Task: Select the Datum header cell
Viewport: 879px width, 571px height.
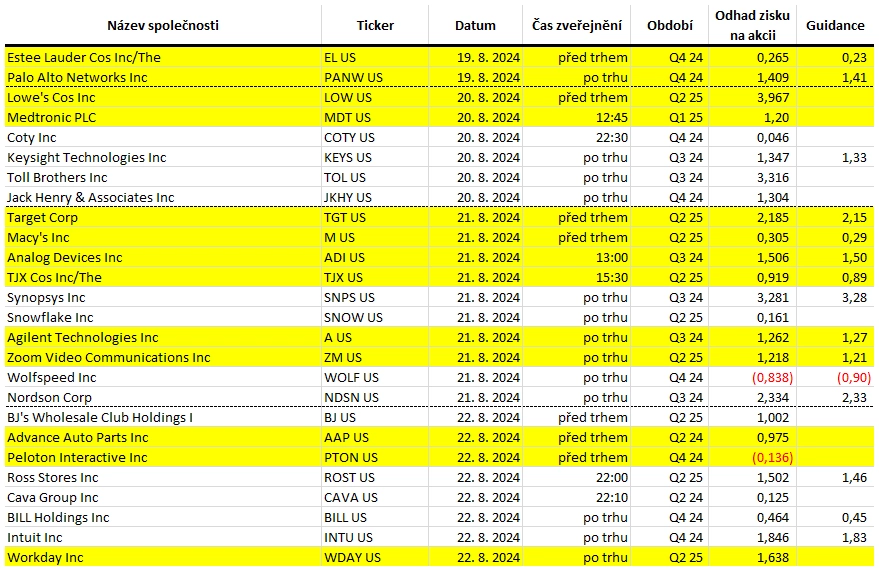Action: point(475,25)
